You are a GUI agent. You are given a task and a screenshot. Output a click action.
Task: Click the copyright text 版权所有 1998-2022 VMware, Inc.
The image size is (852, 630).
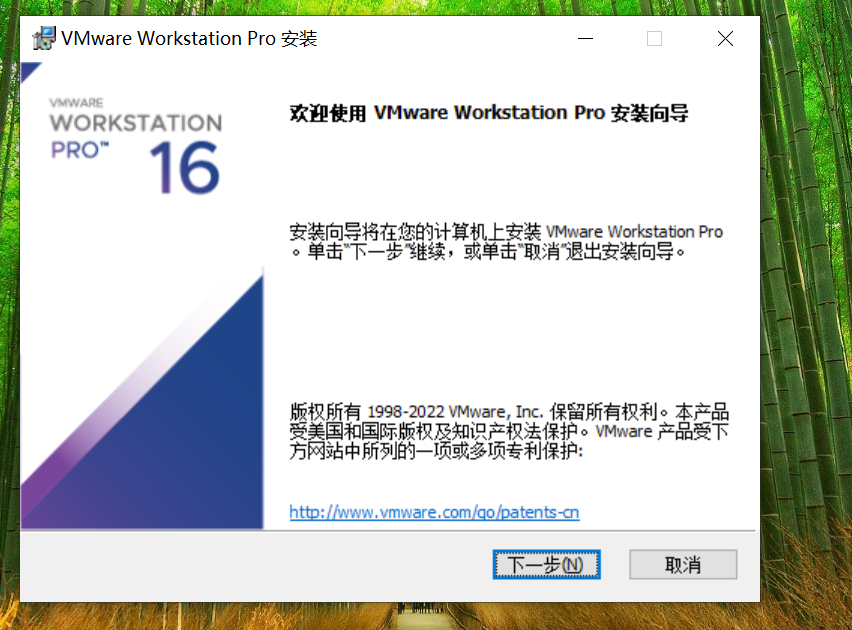point(416,411)
